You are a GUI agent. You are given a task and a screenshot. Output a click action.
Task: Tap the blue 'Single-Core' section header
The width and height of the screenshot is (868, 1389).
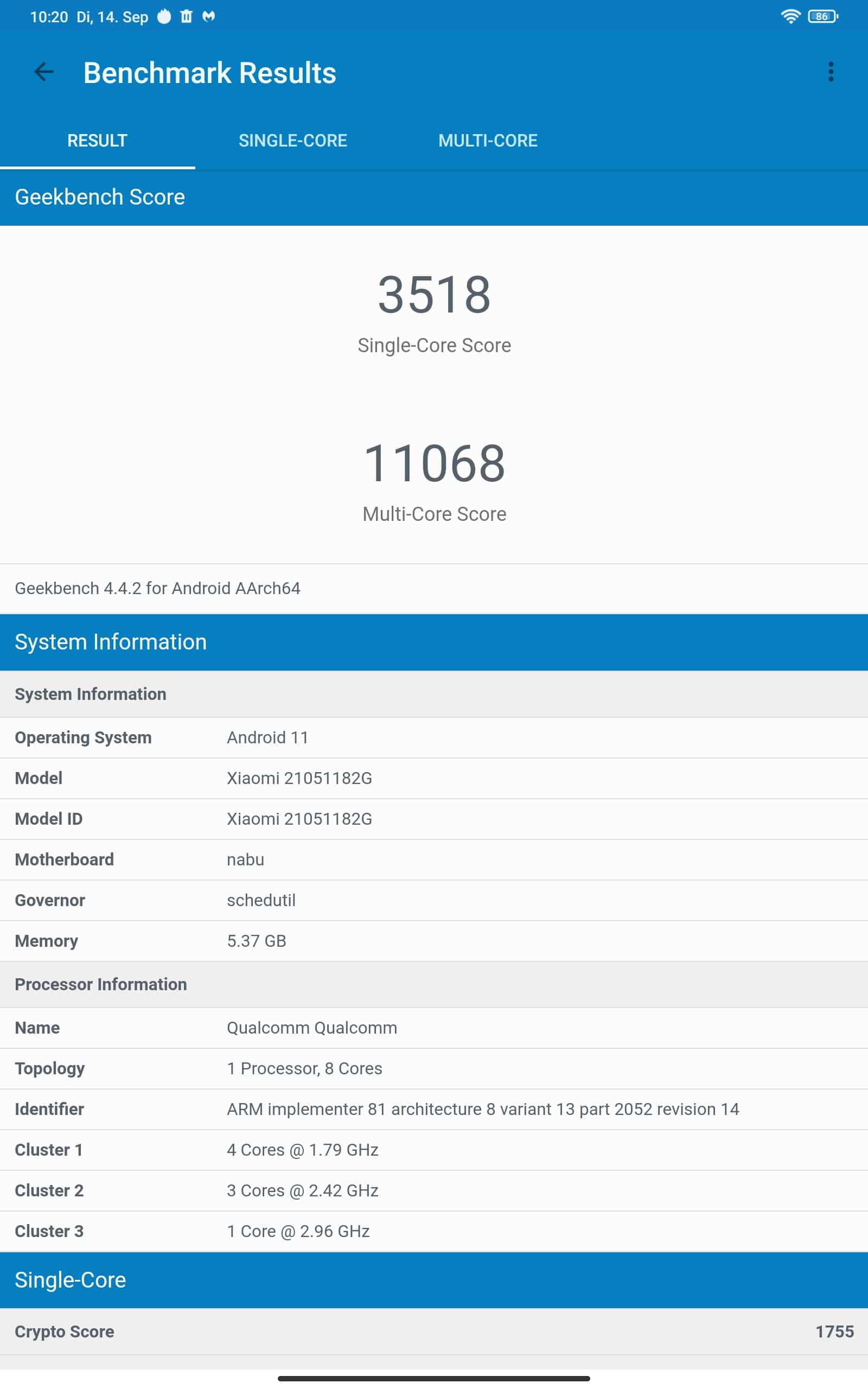coord(434,1280)
